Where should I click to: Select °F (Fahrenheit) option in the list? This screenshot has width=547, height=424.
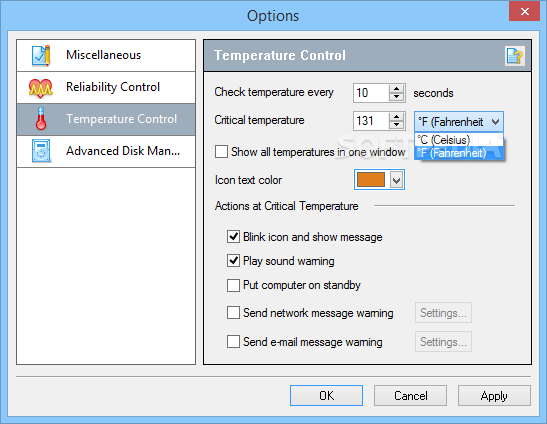point(458,153)
